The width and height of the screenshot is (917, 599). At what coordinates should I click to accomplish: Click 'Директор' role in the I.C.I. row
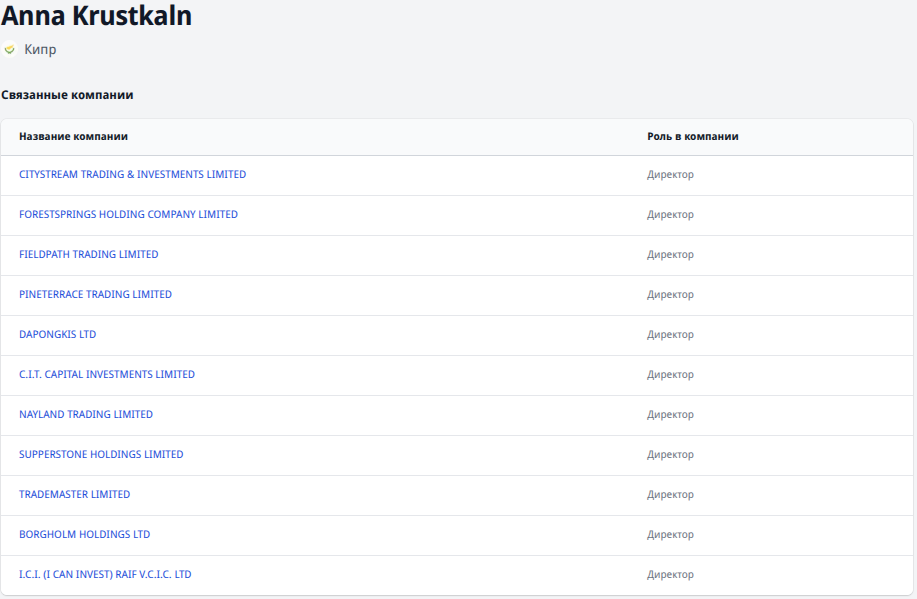(x=670, y=574)
